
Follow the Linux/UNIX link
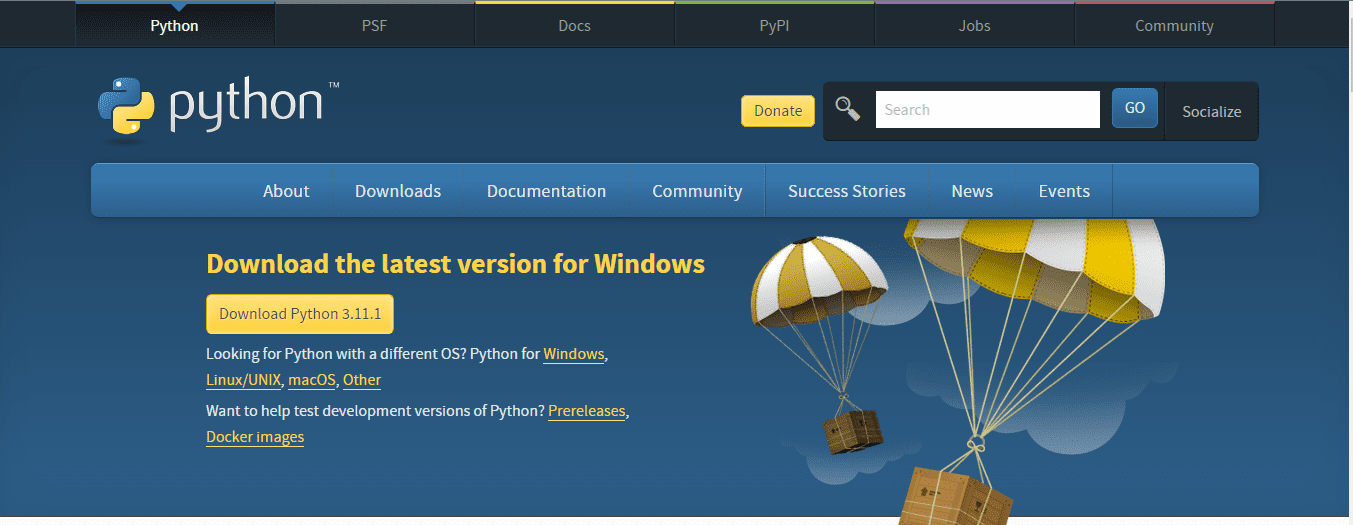point(243,380)
